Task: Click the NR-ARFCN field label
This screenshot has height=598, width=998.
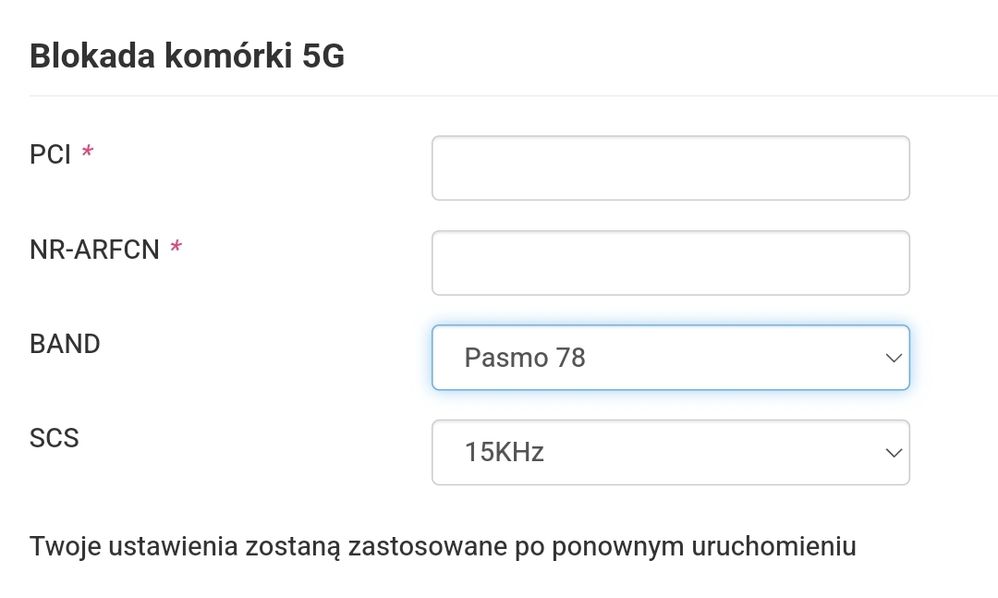Action: point(95,250)
